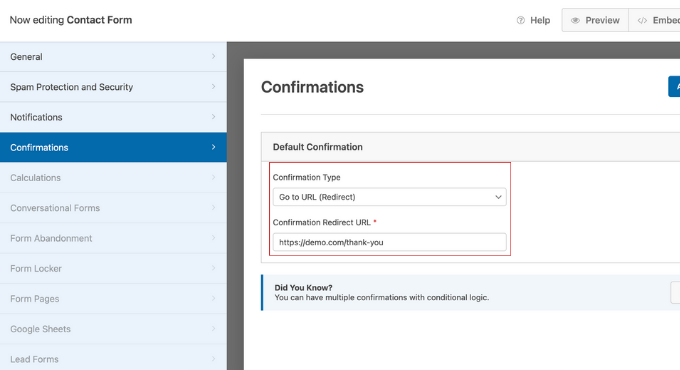Open the General settings section
Image resolution: width=680 pixels, height=370 pixels.
[113, 57]
